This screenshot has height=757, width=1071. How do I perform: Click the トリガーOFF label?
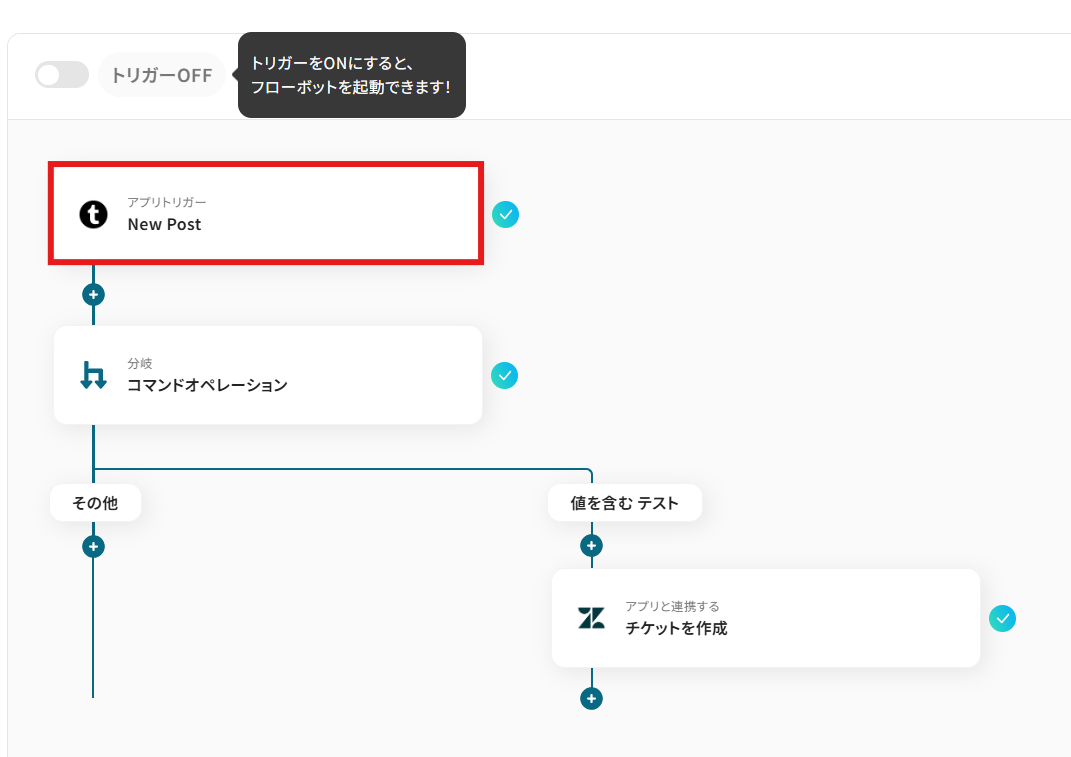[x=162, y=75]
